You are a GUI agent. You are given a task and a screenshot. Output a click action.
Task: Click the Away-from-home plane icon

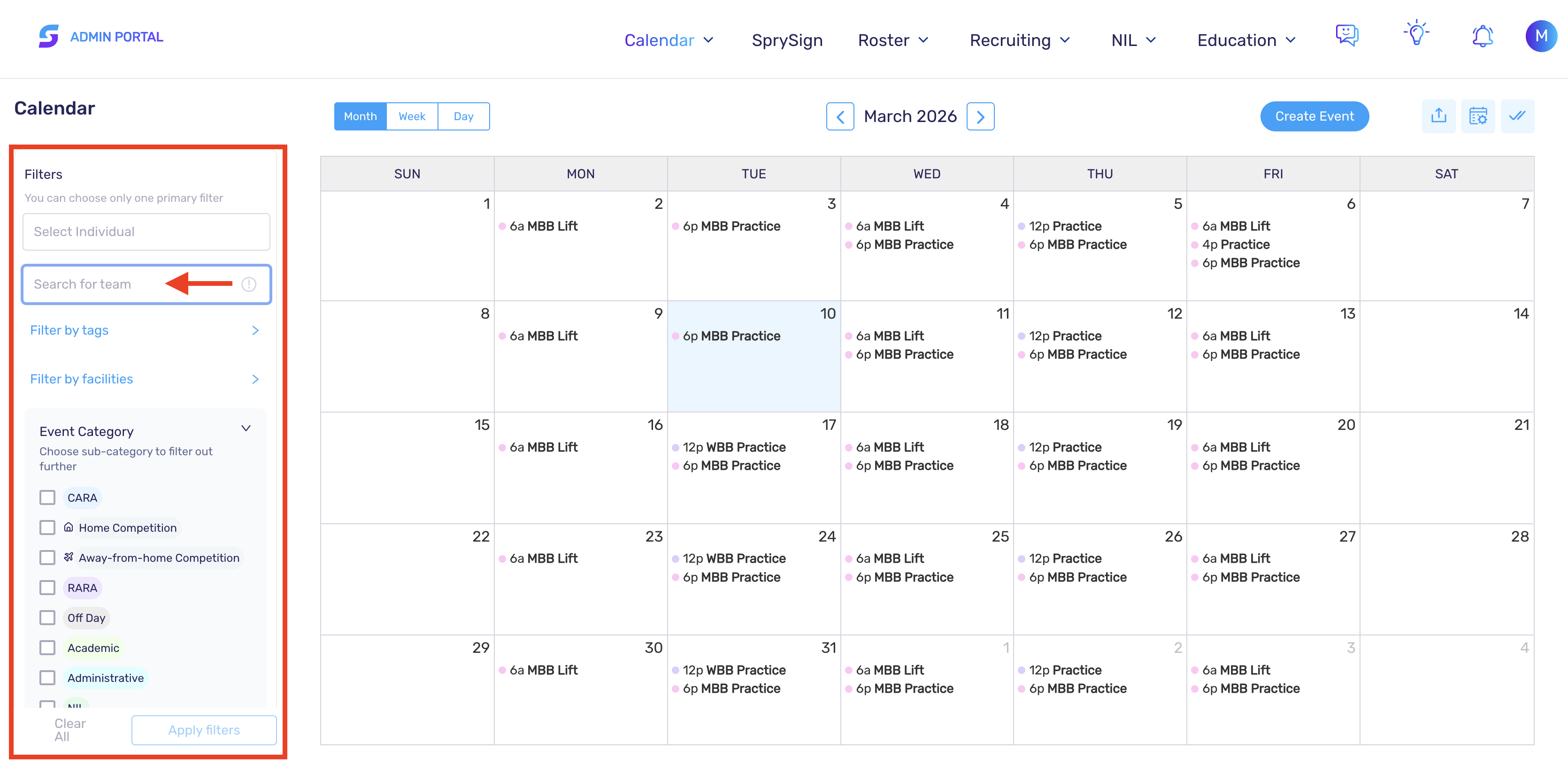69,557
